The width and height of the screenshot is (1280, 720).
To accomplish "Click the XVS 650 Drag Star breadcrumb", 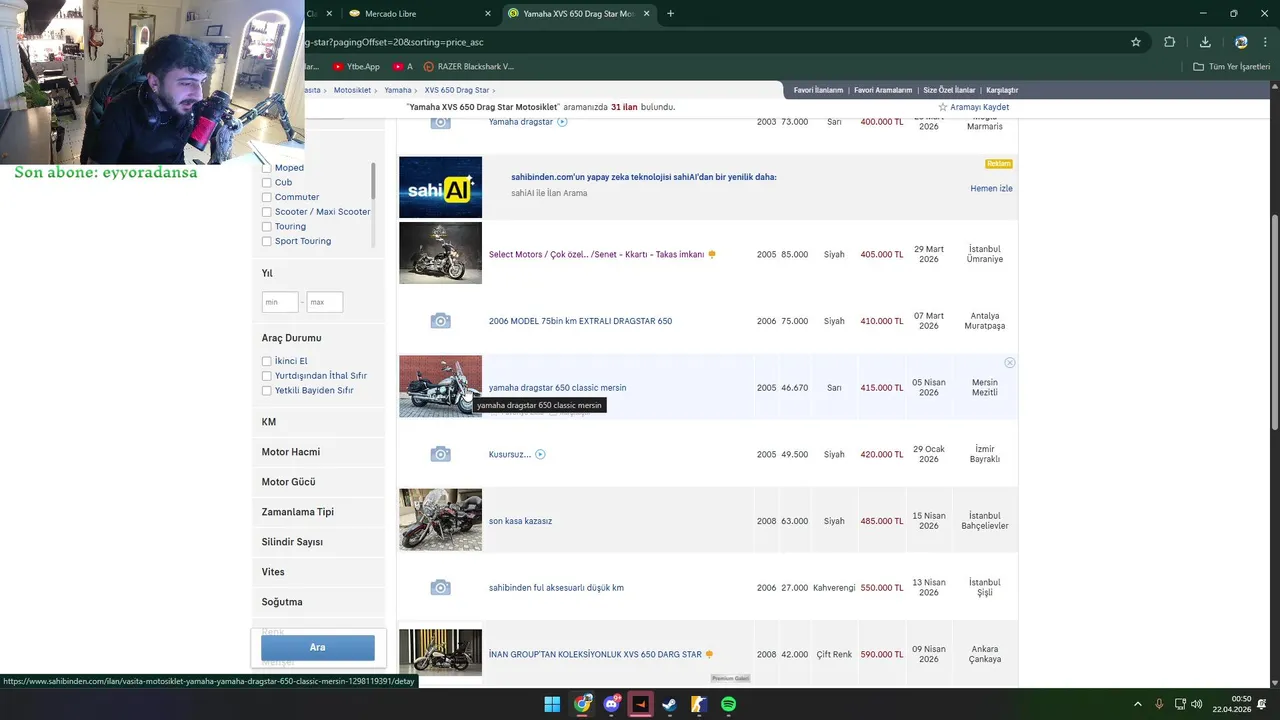I will point(457,90).
